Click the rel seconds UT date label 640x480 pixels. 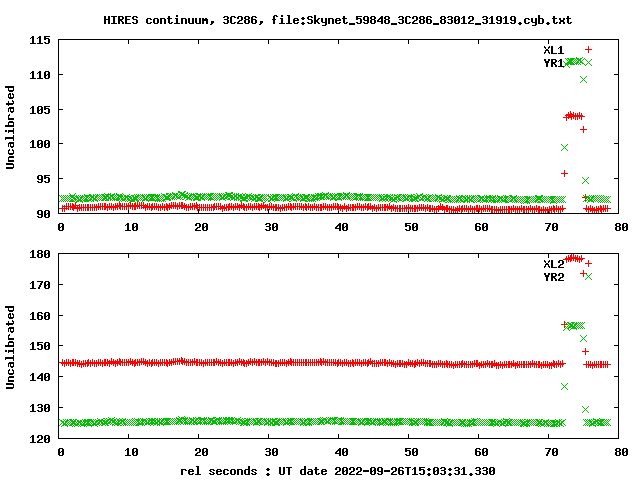pyautogui.click(x=338, y=471)
